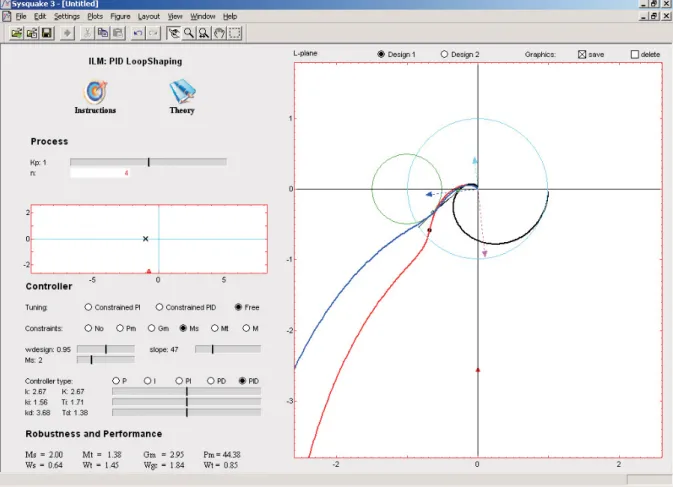Open the Window menu
673x487 pixels.
pyautogui.click(x=203, y=16)
